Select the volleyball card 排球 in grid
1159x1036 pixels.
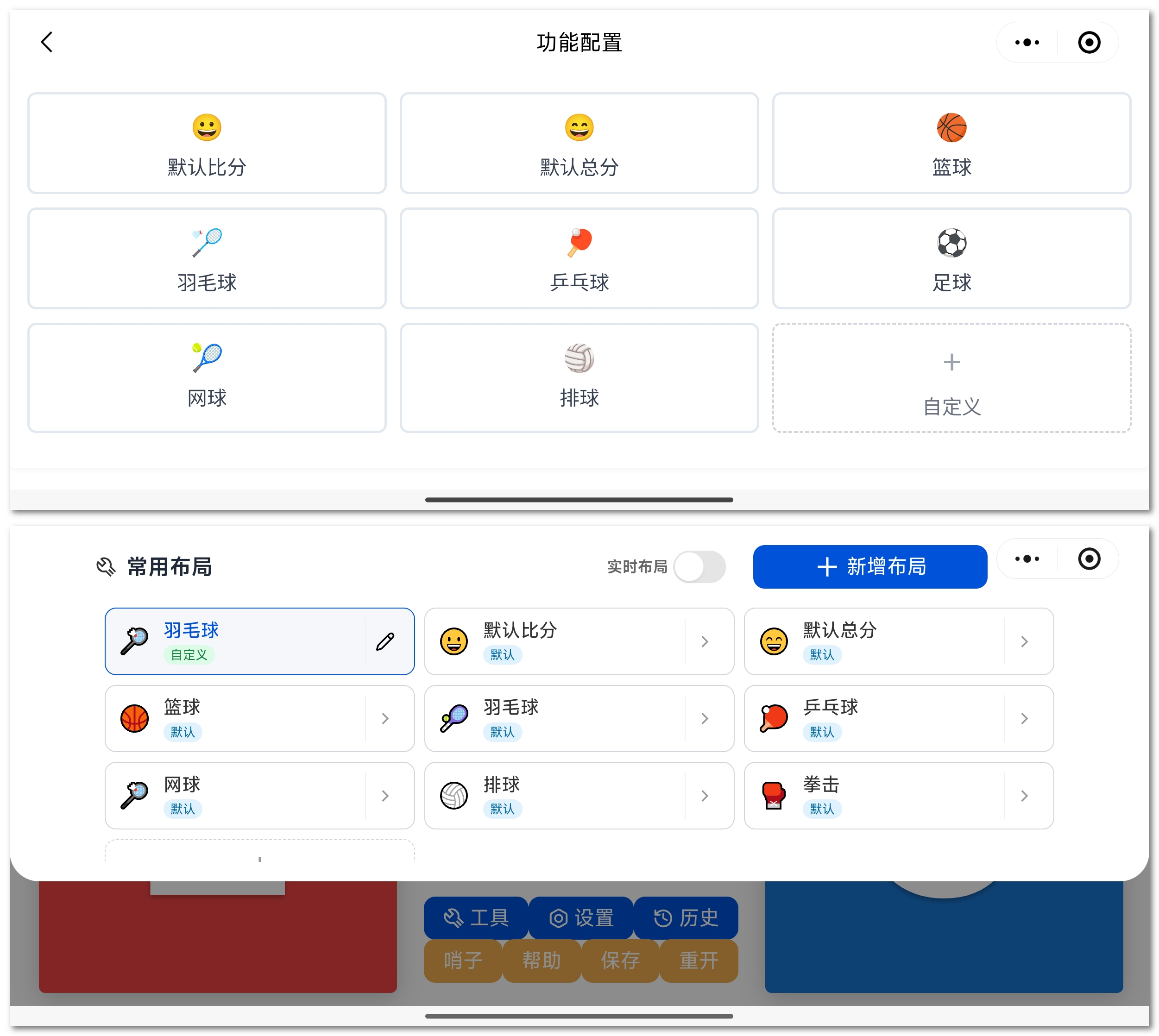[579, 377]
